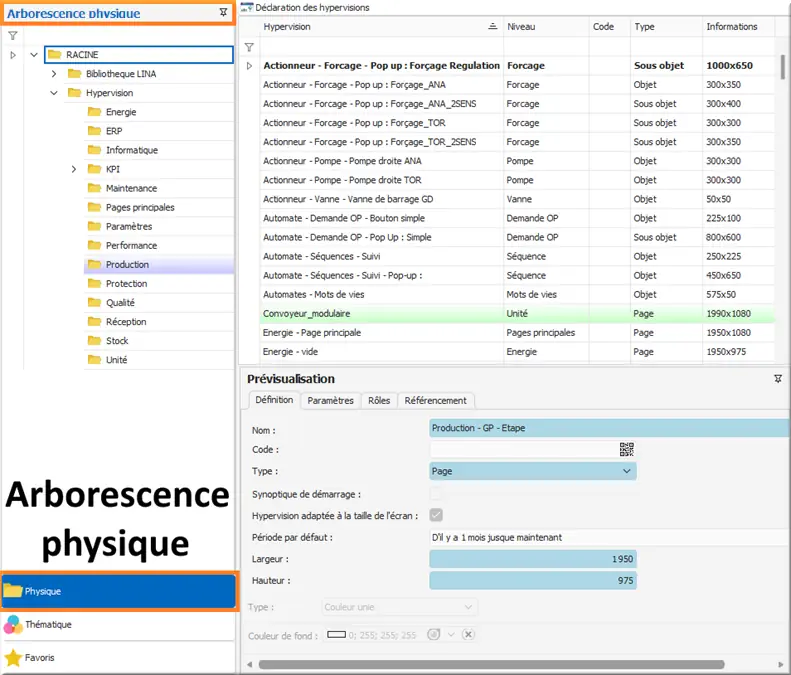Select the Energie - Page principale row
The width and height of the screenshot is (791, 675).
(518, 332)
